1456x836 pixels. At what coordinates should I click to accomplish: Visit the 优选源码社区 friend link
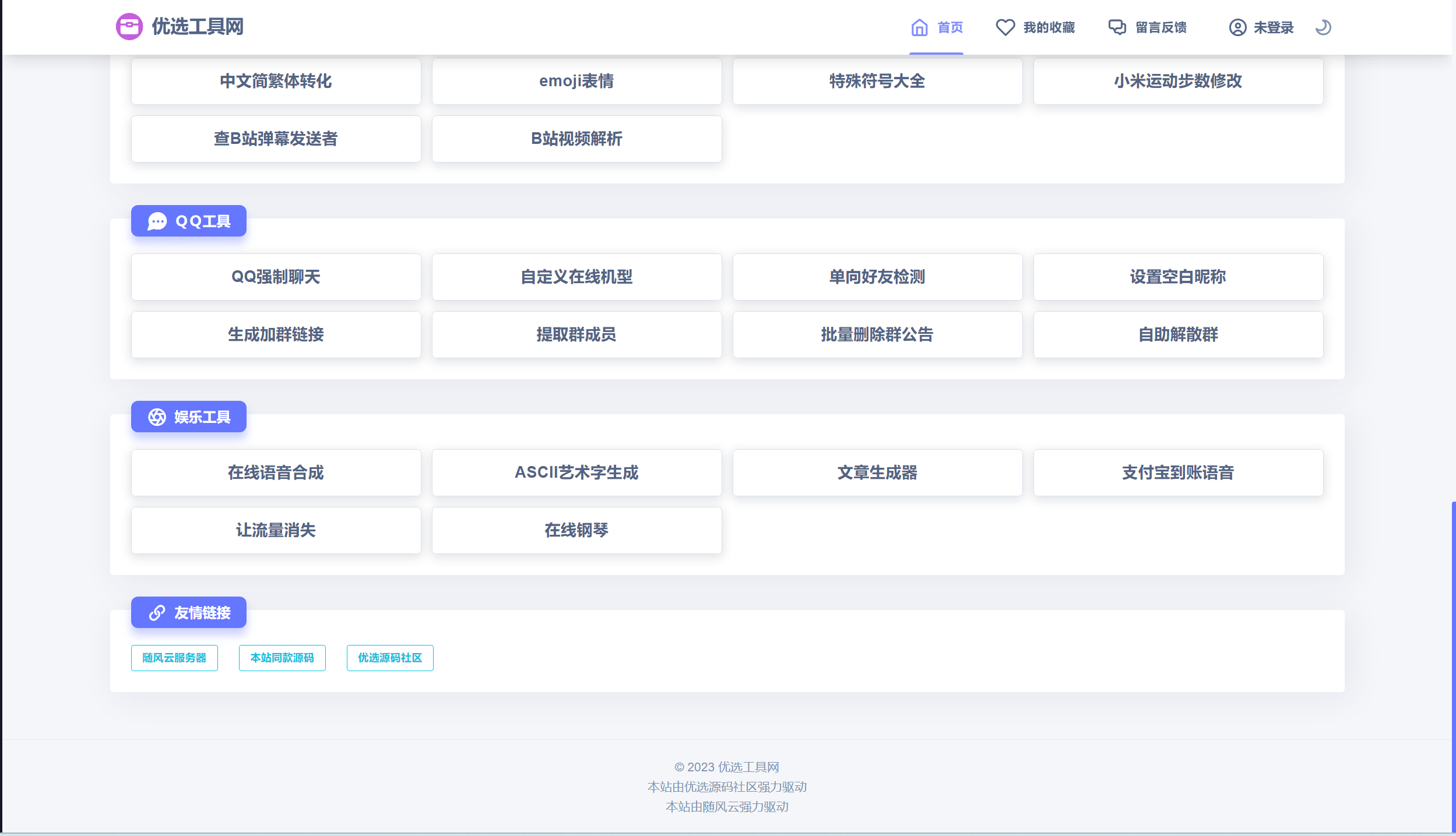tap(390, 658)
